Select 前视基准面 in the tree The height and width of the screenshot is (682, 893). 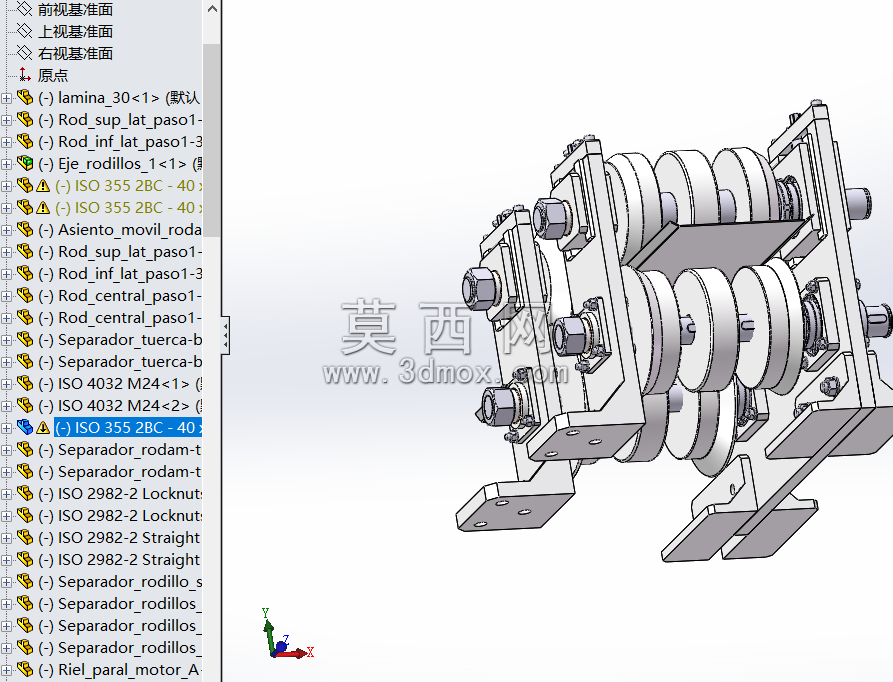coord(75,9)
